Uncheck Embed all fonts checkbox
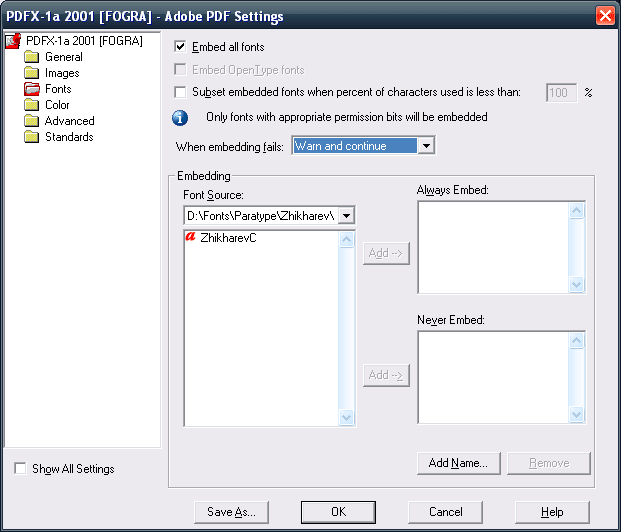Viewport: 621px width, 532px height. [x=180, y=47]
